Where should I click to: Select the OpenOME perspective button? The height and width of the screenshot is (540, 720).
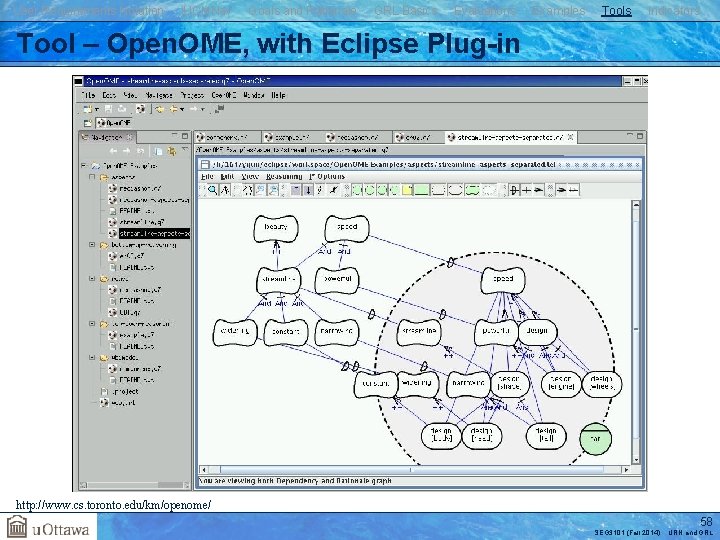114,123
